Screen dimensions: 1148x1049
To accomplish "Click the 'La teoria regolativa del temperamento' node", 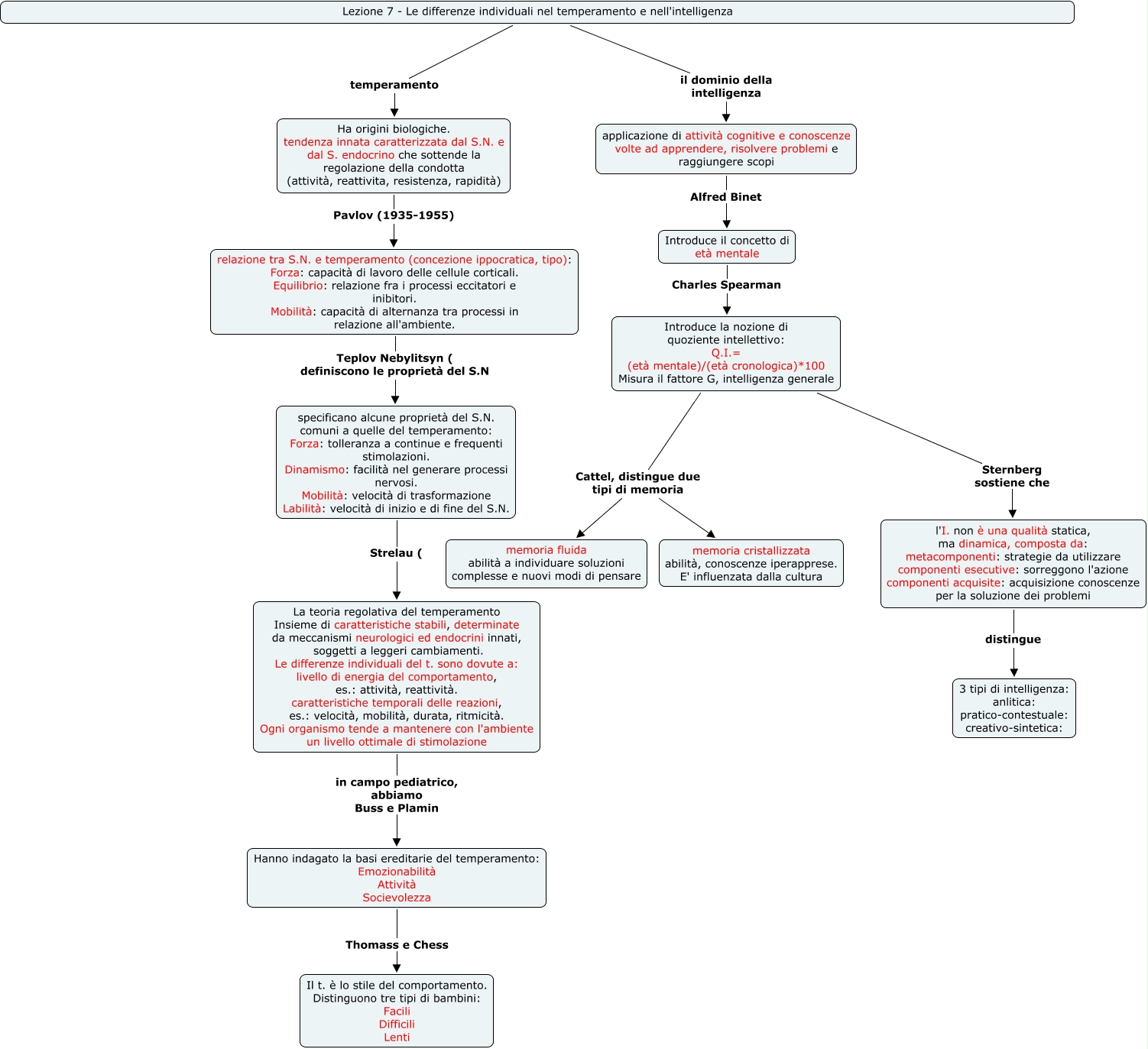I will click(x=396, y=677).
